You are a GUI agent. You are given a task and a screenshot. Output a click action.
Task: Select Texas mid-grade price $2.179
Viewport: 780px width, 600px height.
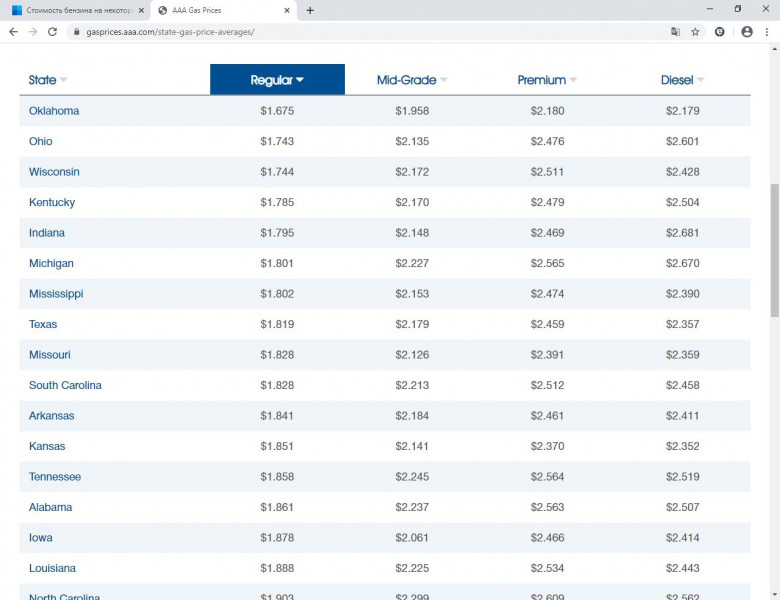(x=412, y=324)
